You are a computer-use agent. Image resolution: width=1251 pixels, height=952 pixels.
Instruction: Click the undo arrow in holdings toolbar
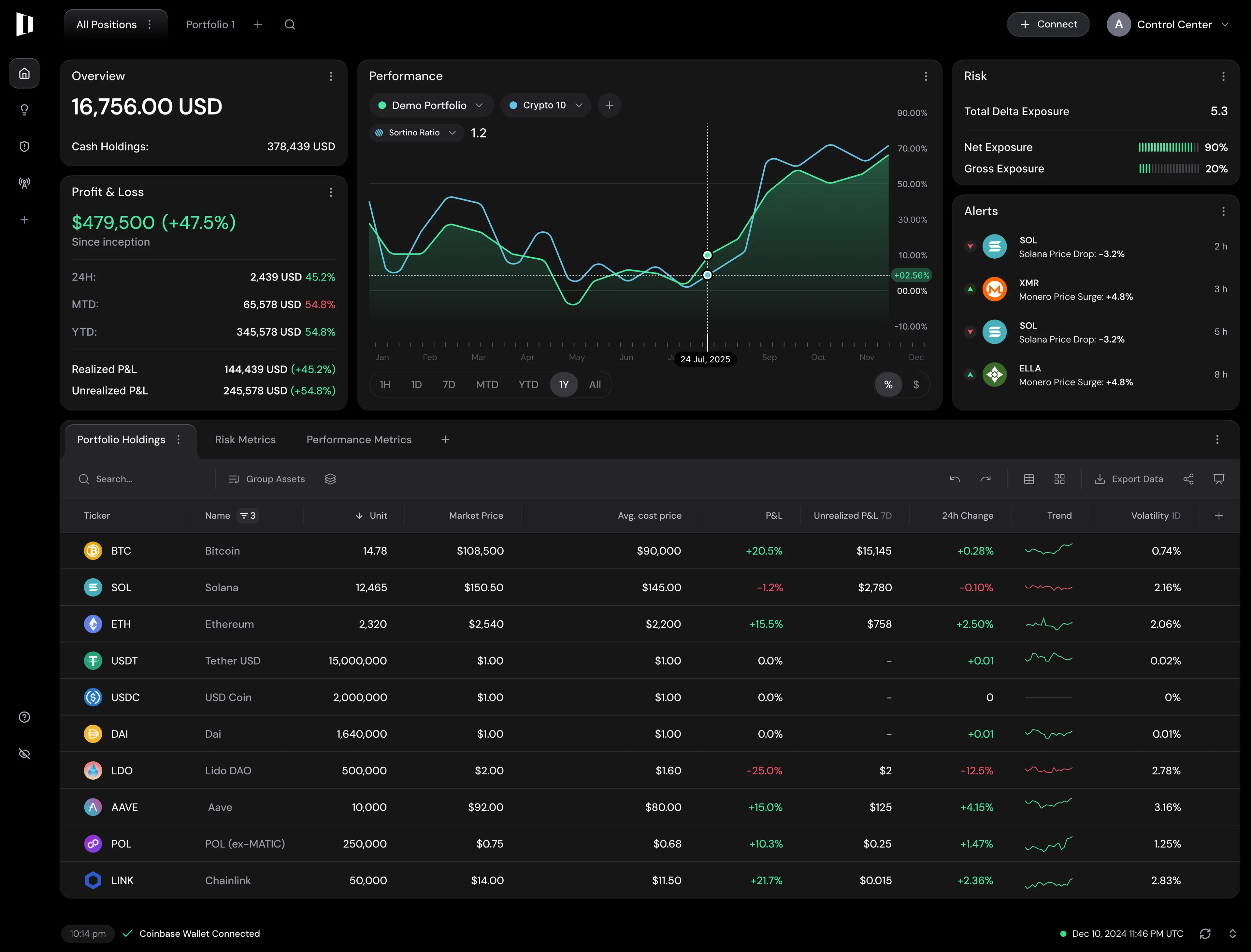point(955,479)
